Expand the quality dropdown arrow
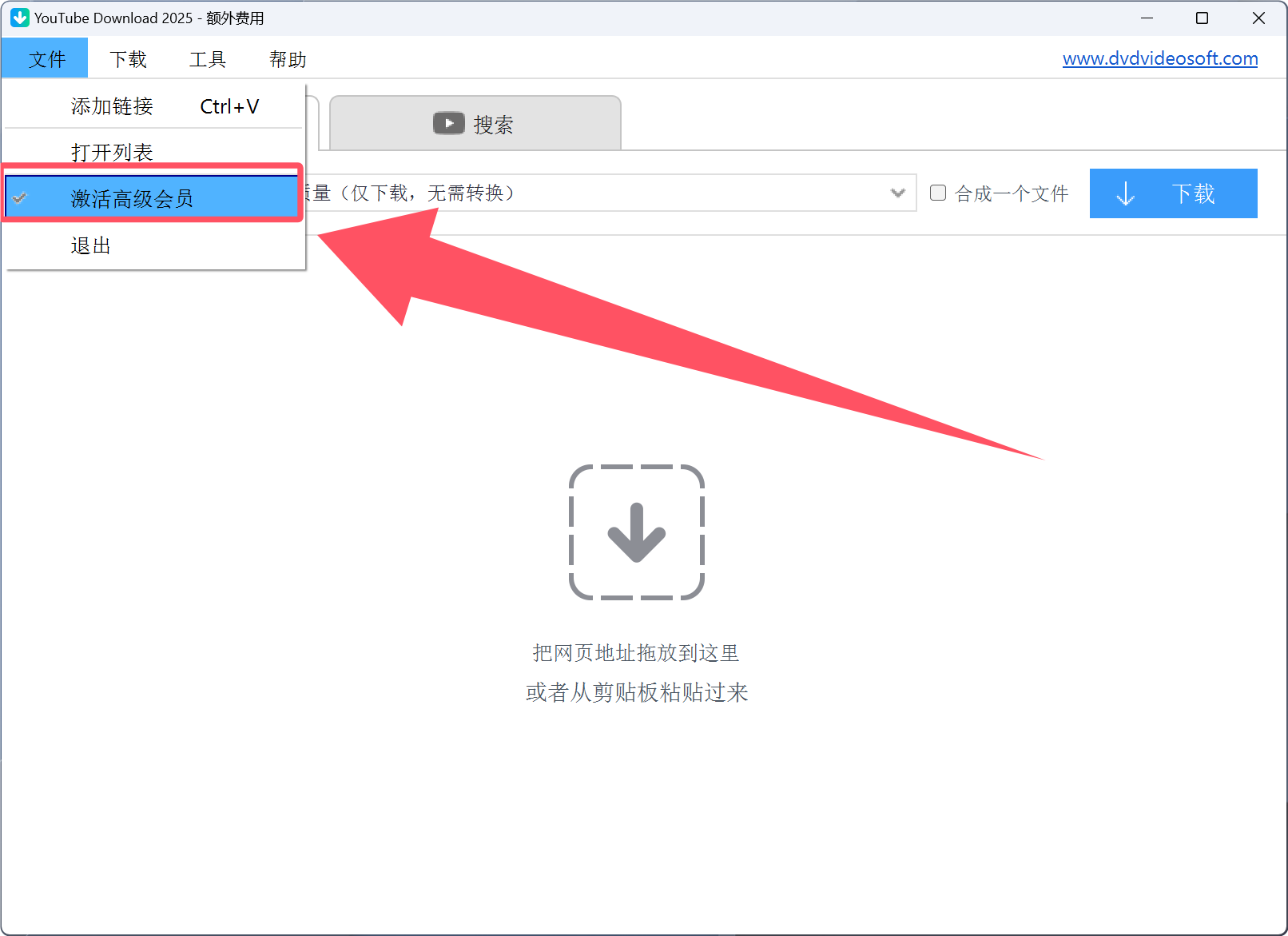The width and height of the screenshot is (1288, 936). [898, 193]
